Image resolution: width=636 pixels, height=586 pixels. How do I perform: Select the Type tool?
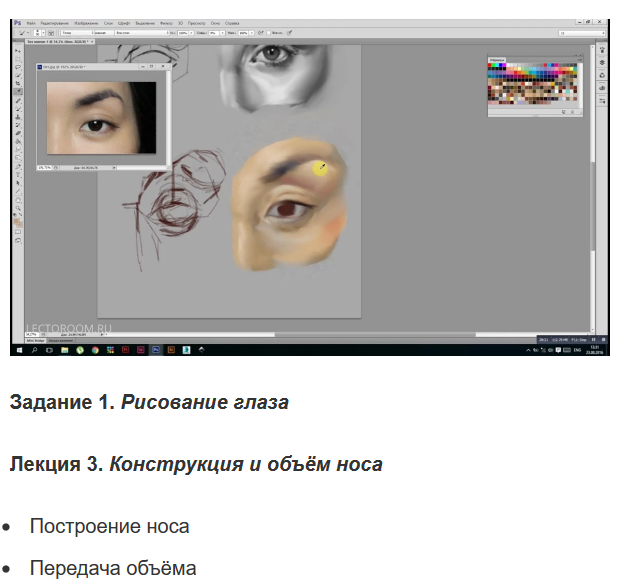click(18, 175)
